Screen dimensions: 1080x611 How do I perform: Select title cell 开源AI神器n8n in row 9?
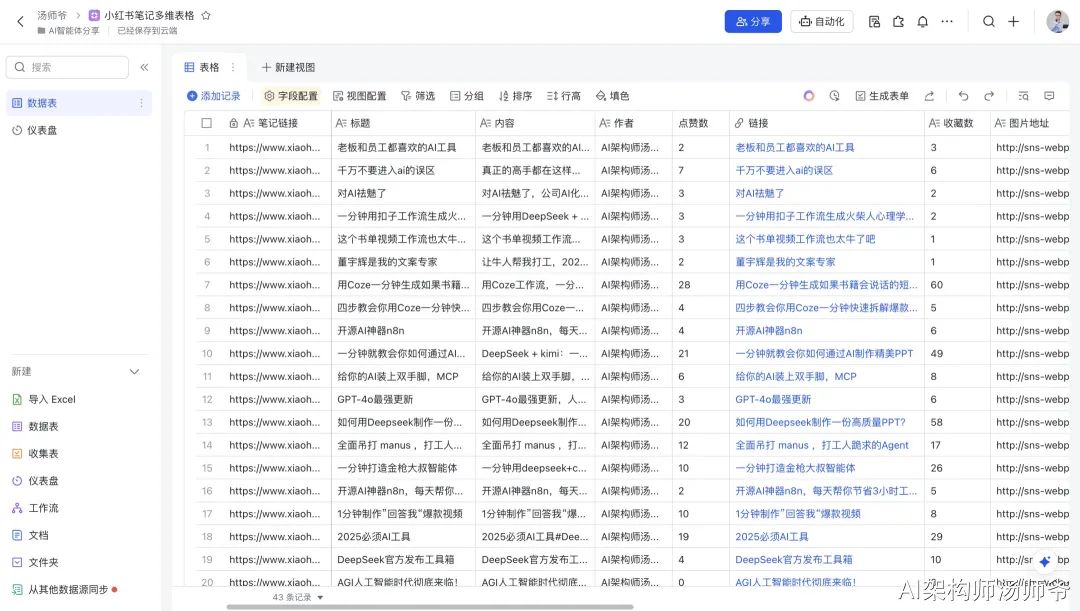click(403, 331)
